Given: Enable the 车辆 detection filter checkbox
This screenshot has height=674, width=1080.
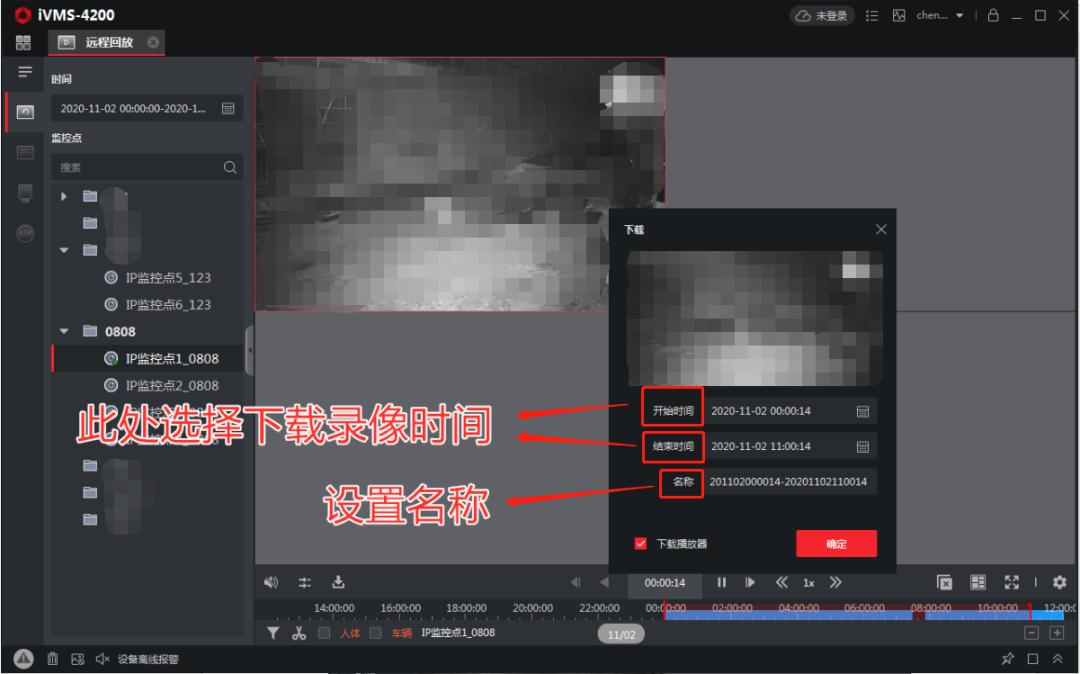Looking at the screenshot, I should click(376, 633).
